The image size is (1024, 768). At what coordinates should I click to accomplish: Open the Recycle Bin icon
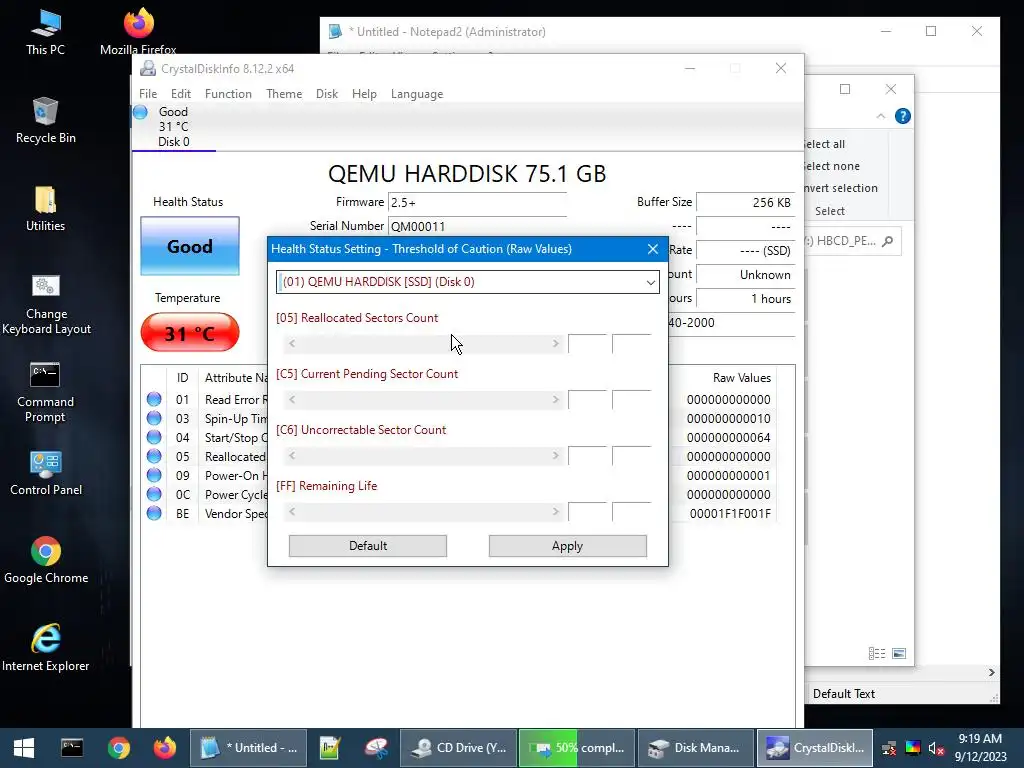[x=45, y=120]
